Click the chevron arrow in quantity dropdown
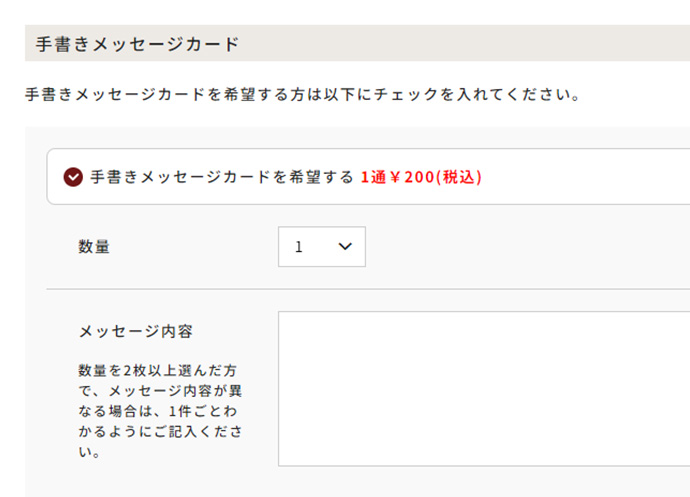 point(345,247)
